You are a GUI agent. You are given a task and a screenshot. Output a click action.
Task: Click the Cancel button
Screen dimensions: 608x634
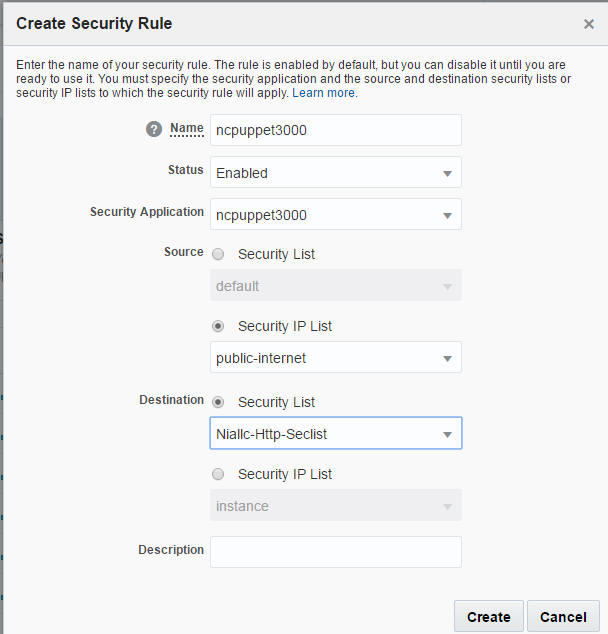[563, 617]
